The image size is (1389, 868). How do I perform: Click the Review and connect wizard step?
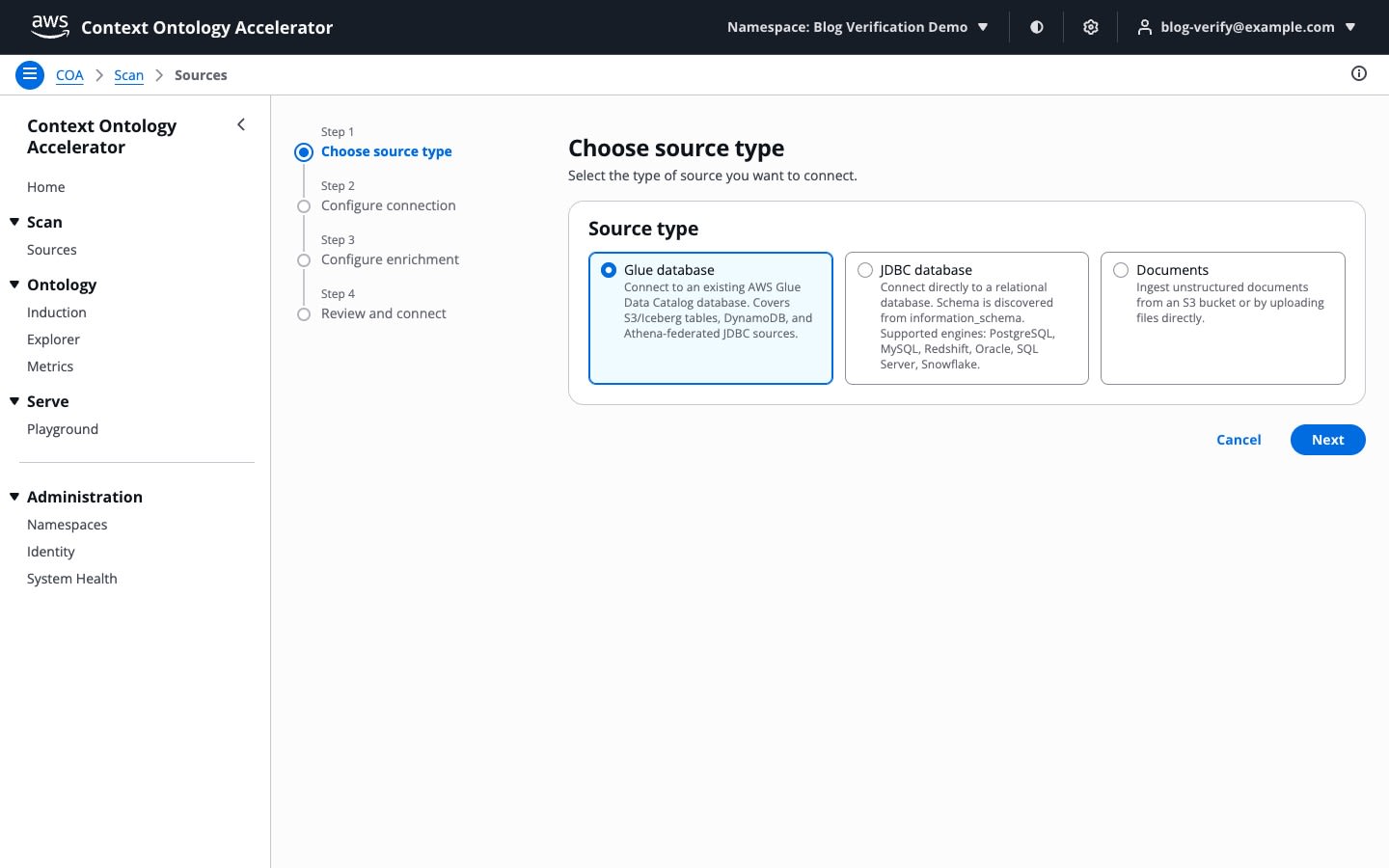pos(384,313)
